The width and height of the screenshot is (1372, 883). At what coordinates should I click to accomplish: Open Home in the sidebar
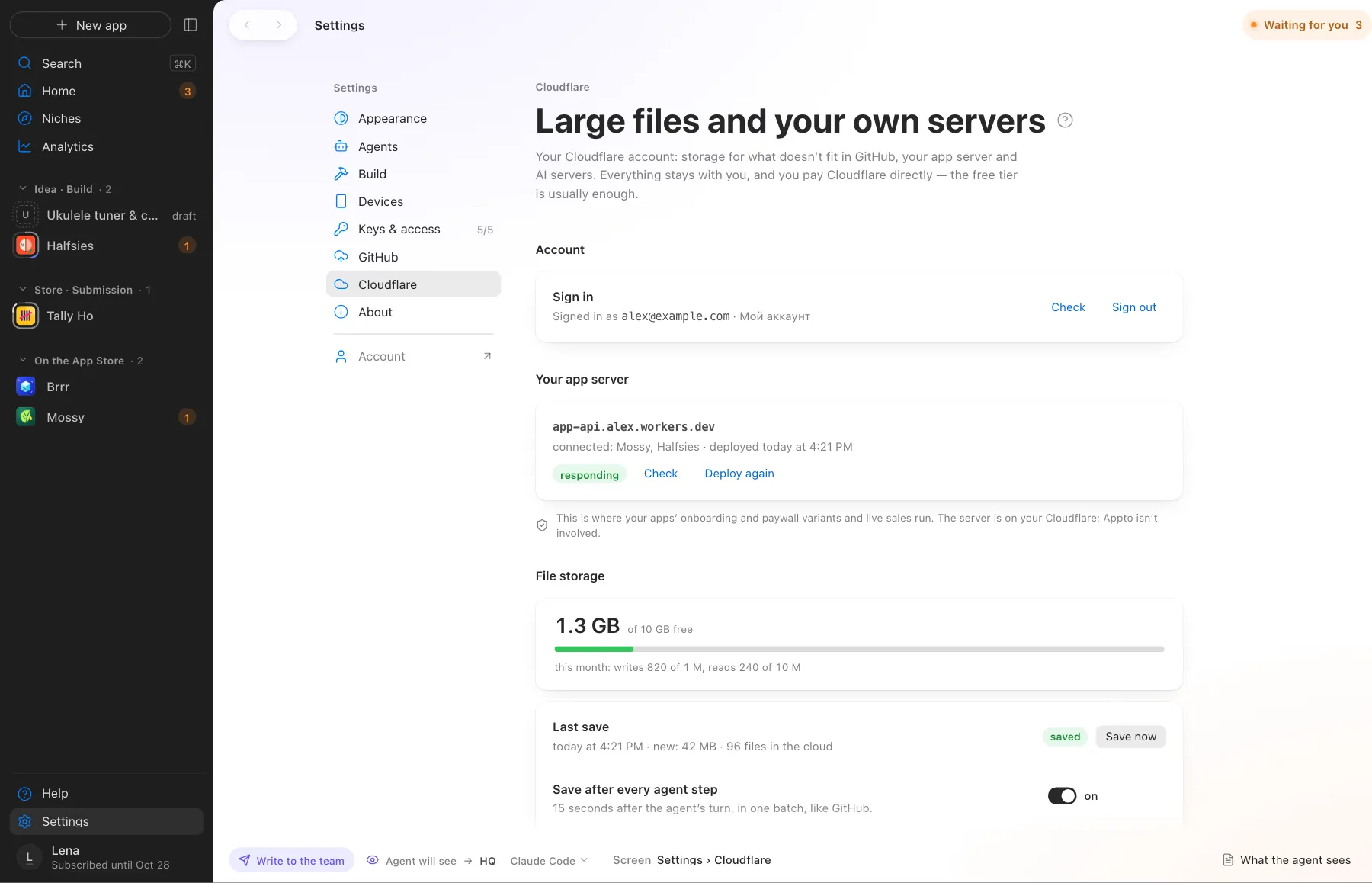[x=107, y=91]
